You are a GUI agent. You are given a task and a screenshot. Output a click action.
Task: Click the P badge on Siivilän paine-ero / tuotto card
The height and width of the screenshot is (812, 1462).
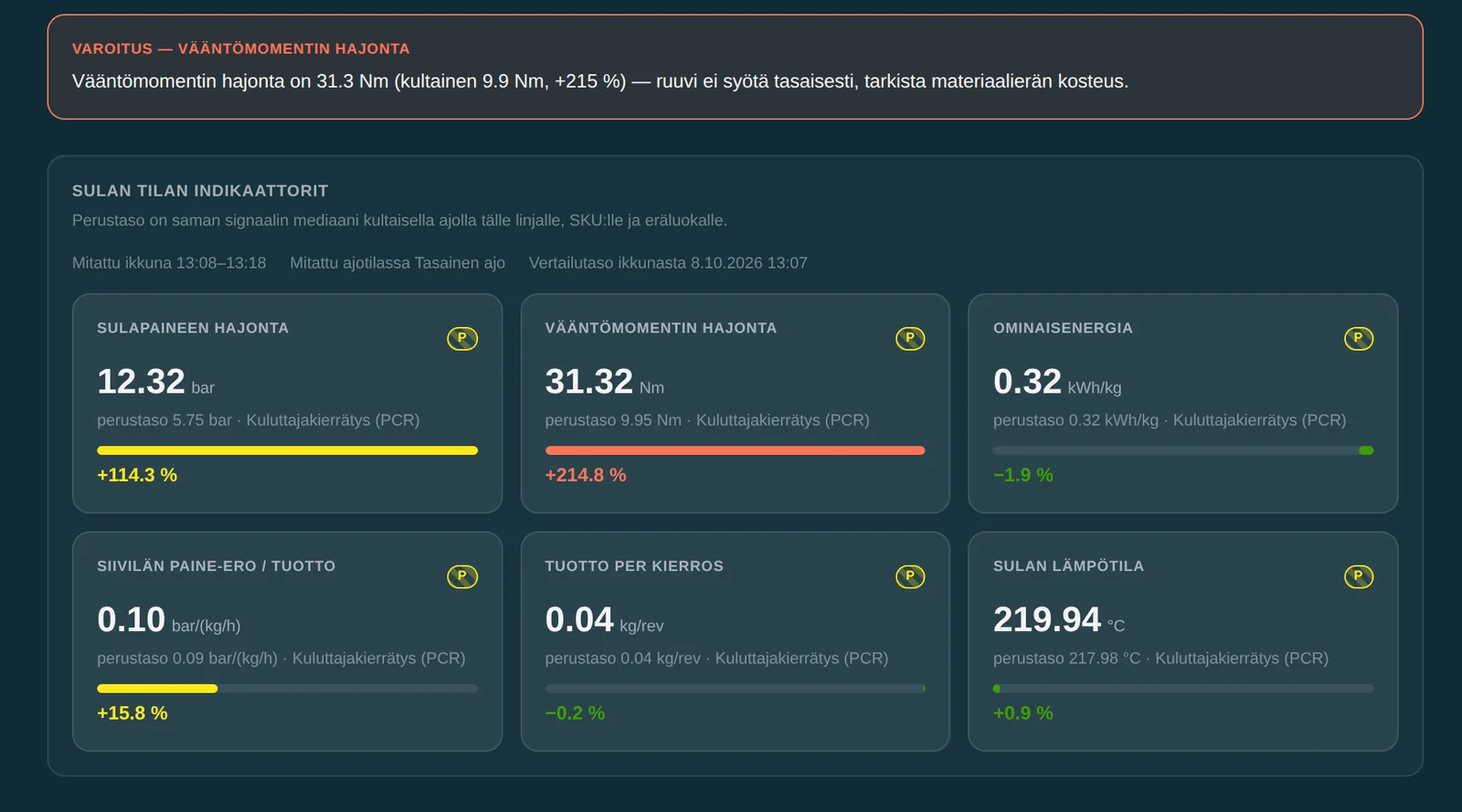(462, 577)
